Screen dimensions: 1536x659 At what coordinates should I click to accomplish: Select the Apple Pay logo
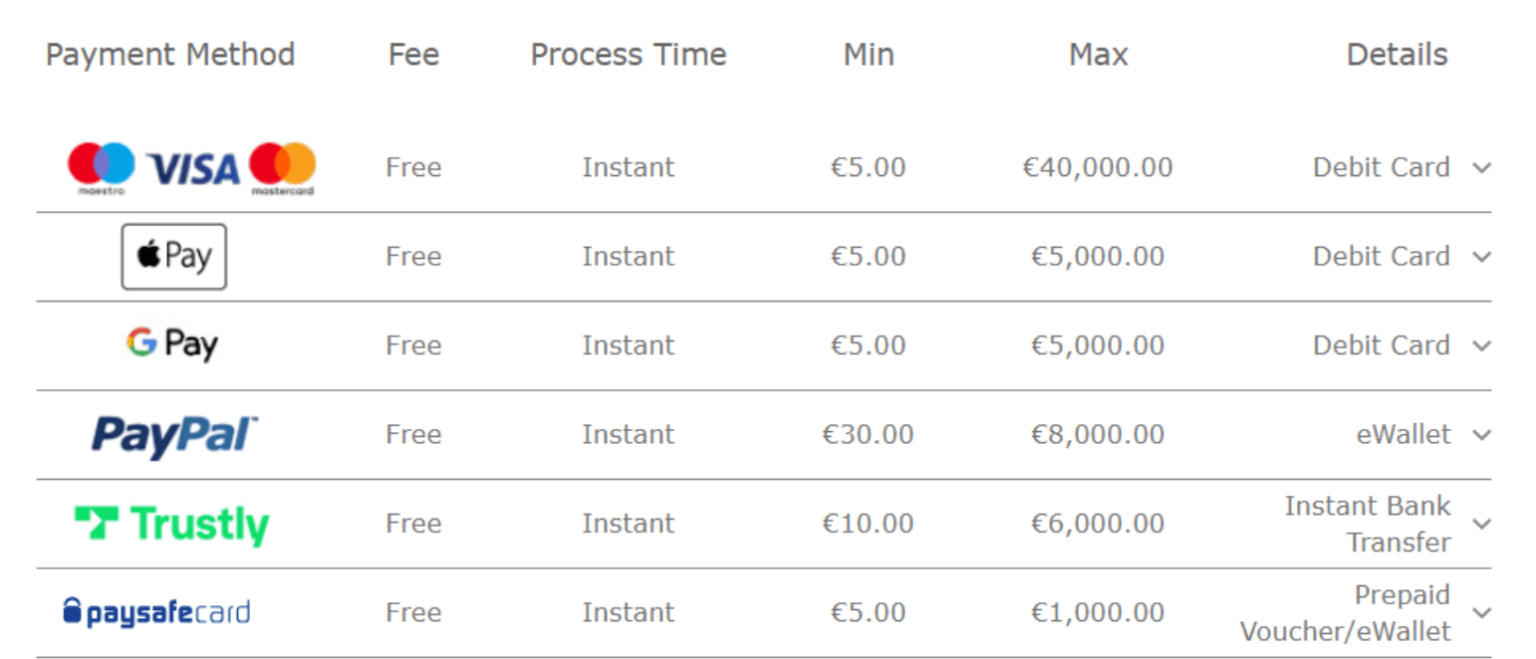click(x=174, y=257)
